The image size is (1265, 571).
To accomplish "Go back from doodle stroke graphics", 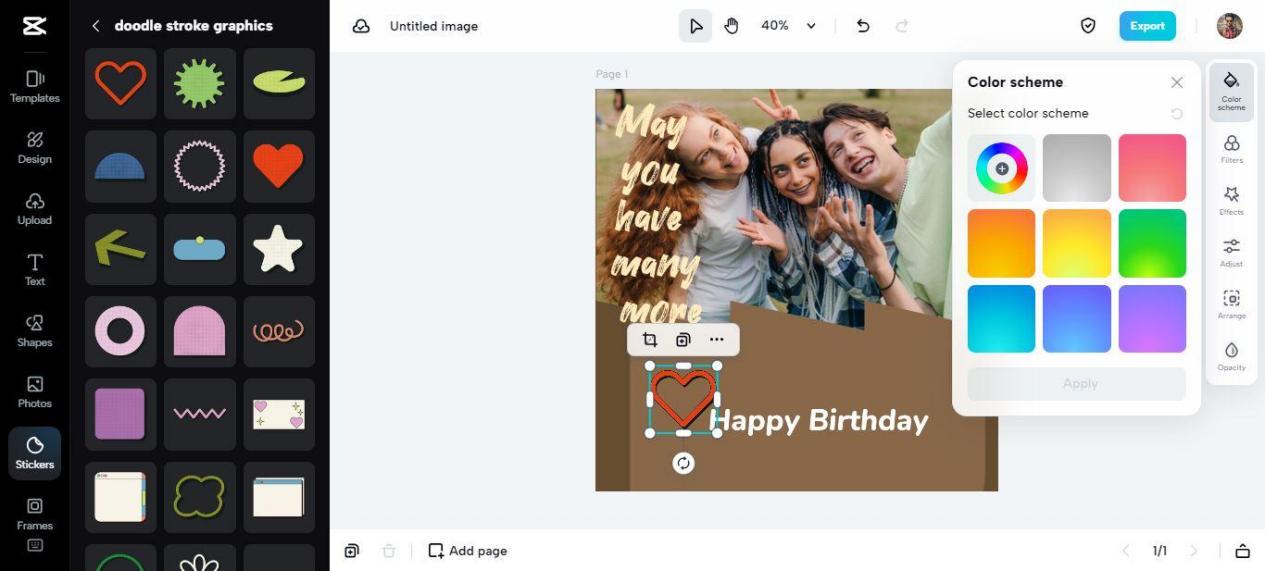I will click(x=96, y=26).
